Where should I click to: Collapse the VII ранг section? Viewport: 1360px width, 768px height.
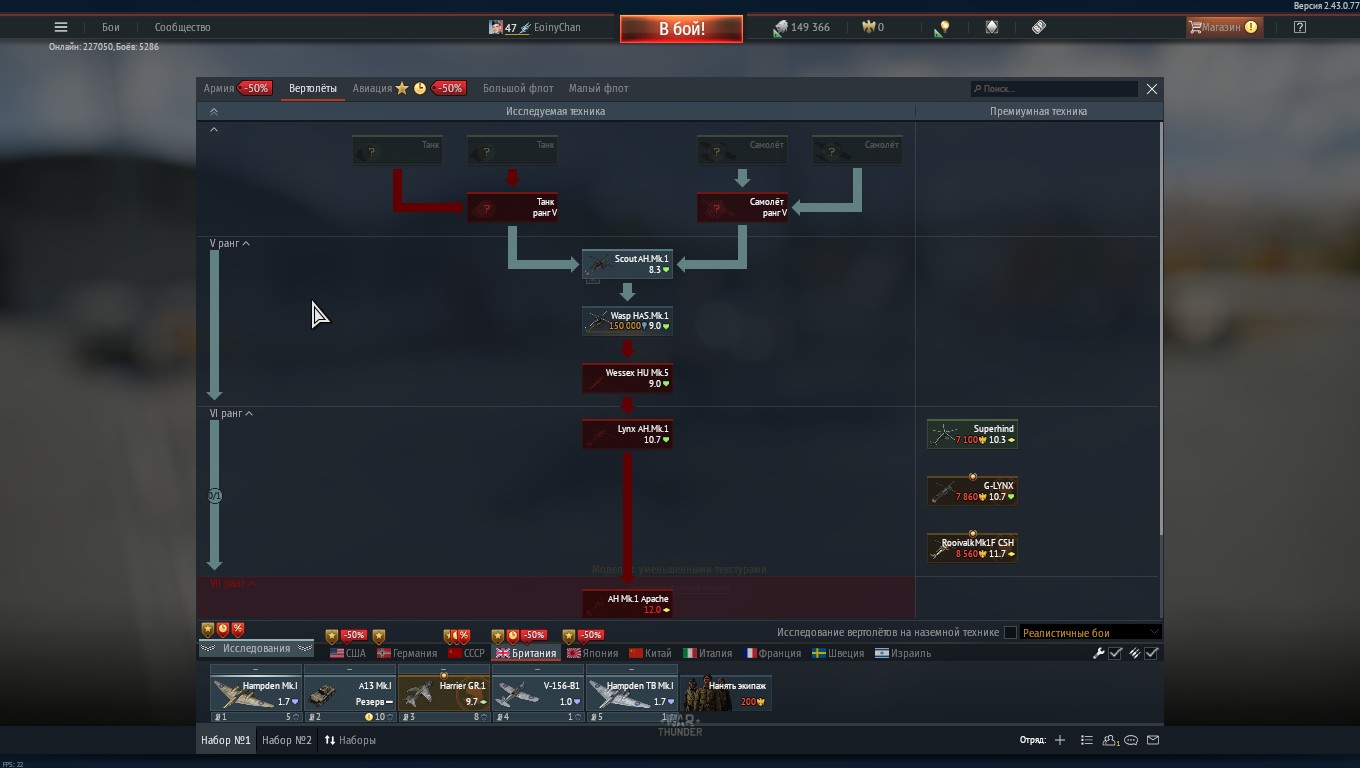[x=232, y=583]
